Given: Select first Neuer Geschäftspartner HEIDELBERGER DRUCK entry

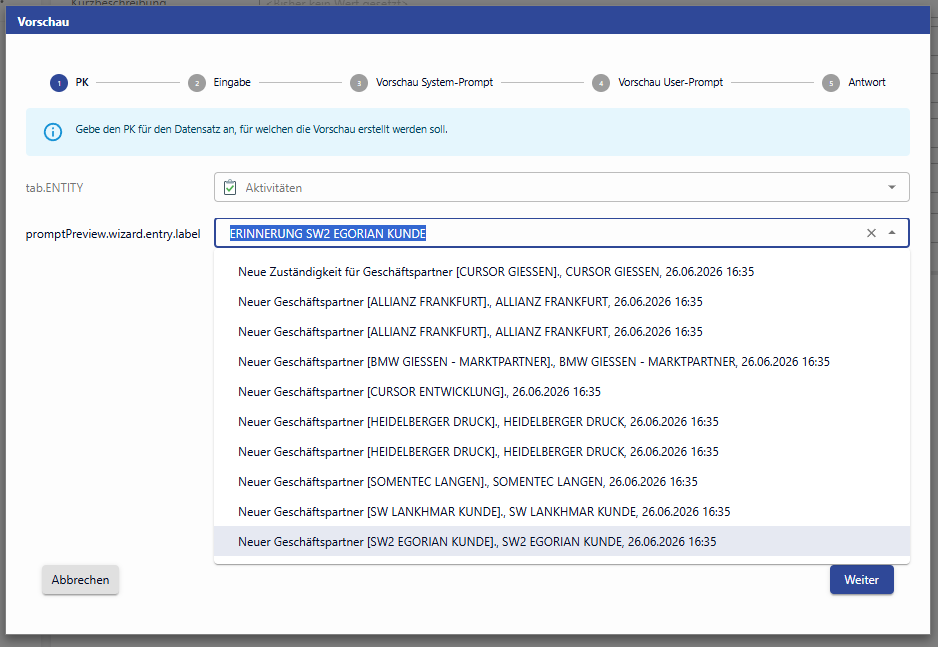Looking at the screenshot, I should pyautogui.click(x=562, y=422).
